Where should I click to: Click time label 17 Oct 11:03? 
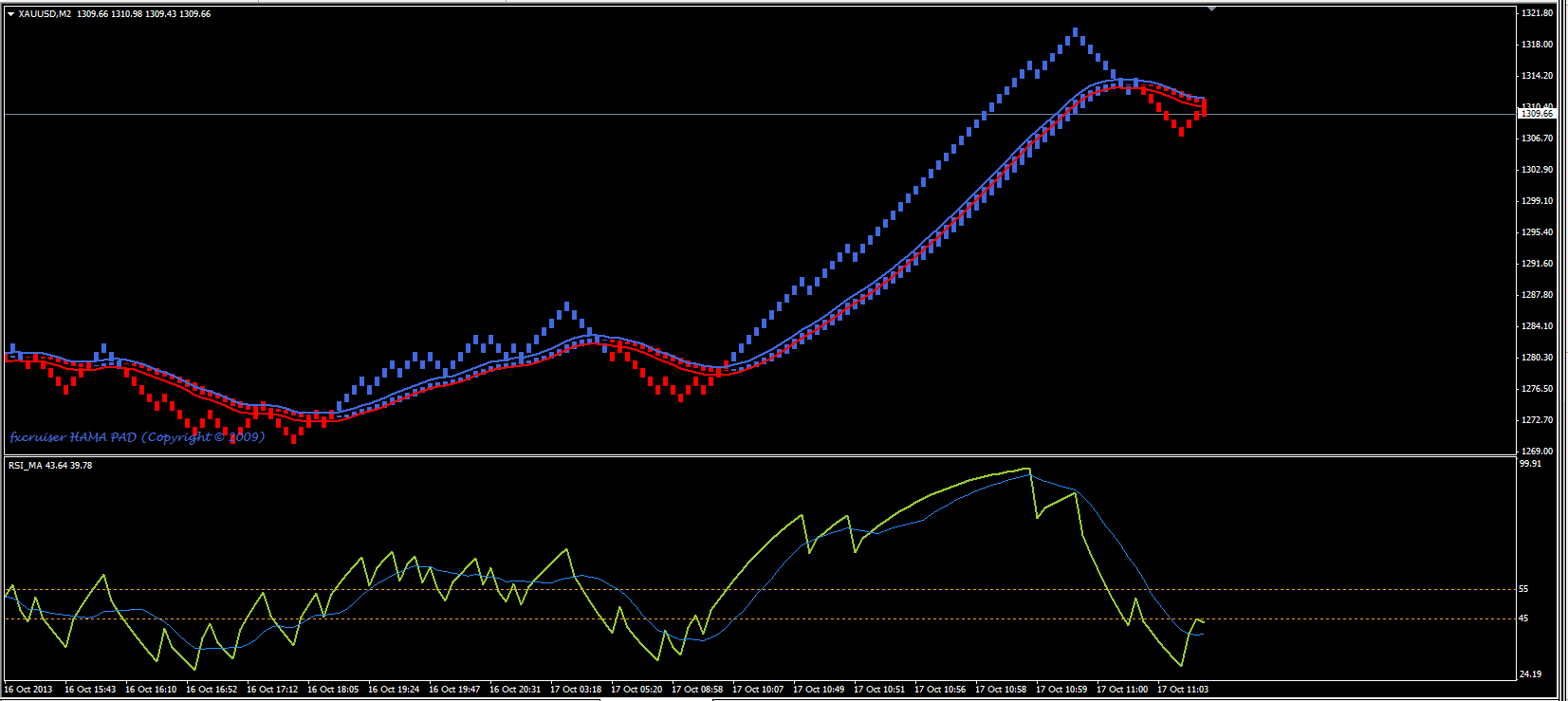[x=1183, y=690]
